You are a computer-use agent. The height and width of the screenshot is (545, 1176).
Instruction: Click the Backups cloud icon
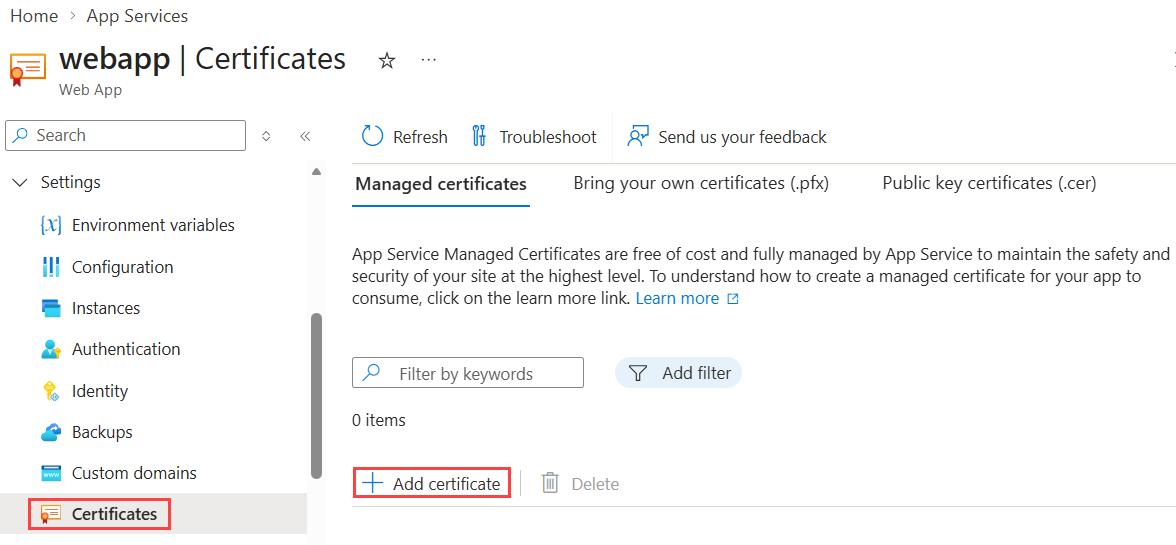point(50,432)
